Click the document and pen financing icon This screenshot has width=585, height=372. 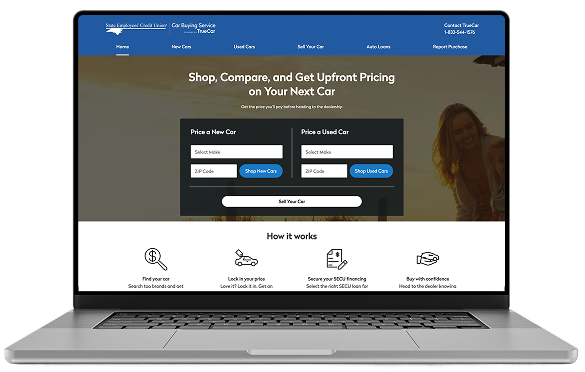tap(337, 259)
